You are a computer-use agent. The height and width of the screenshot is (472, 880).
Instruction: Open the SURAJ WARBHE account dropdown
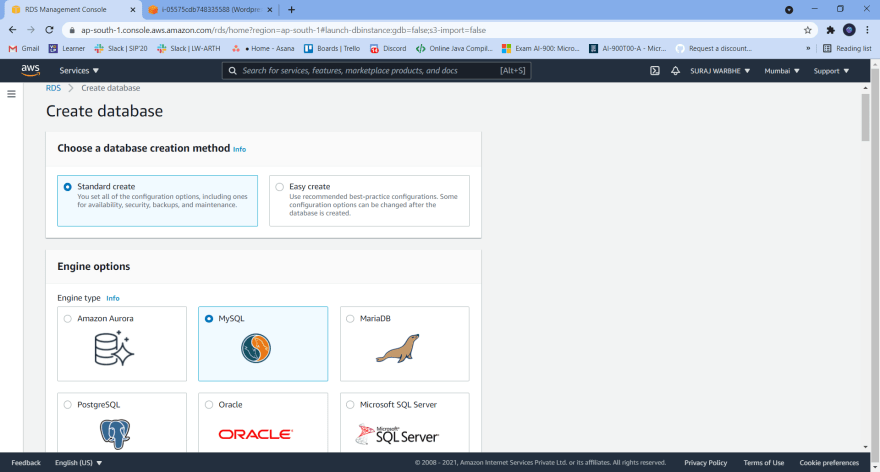[720, 71]
